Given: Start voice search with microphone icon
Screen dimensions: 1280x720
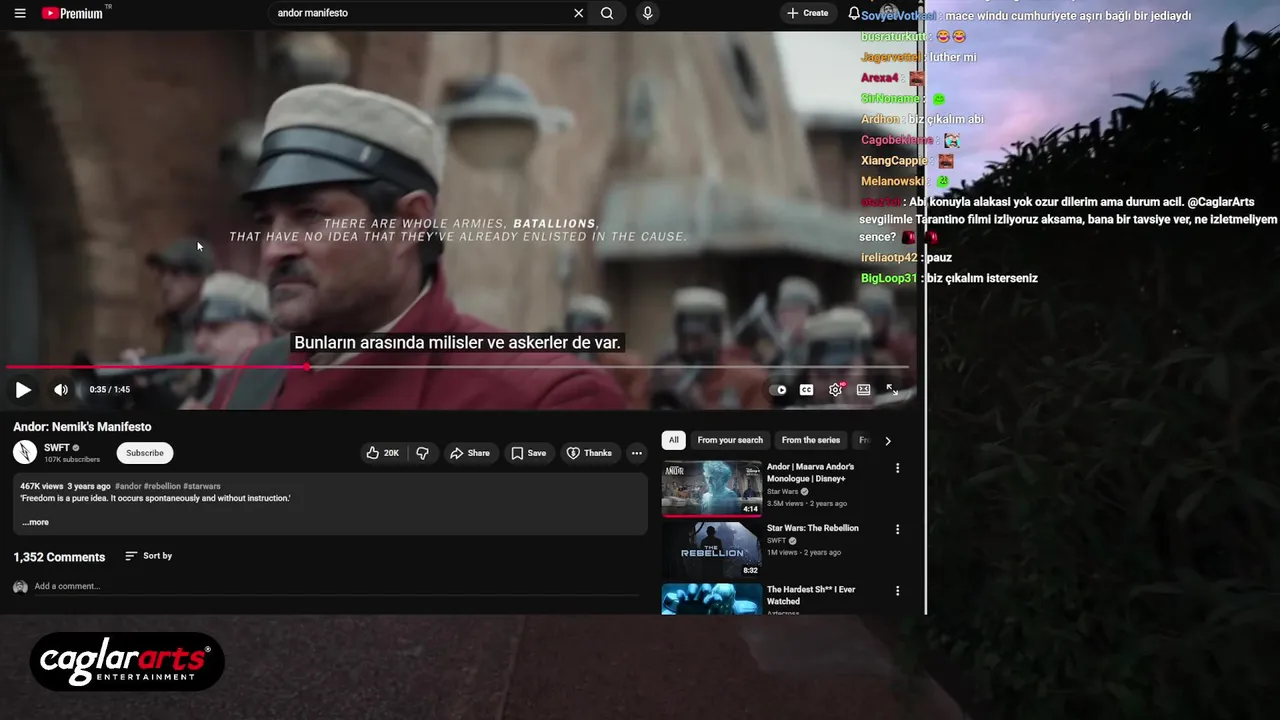Looking at the screenshot, I should [x=647, y=13].
